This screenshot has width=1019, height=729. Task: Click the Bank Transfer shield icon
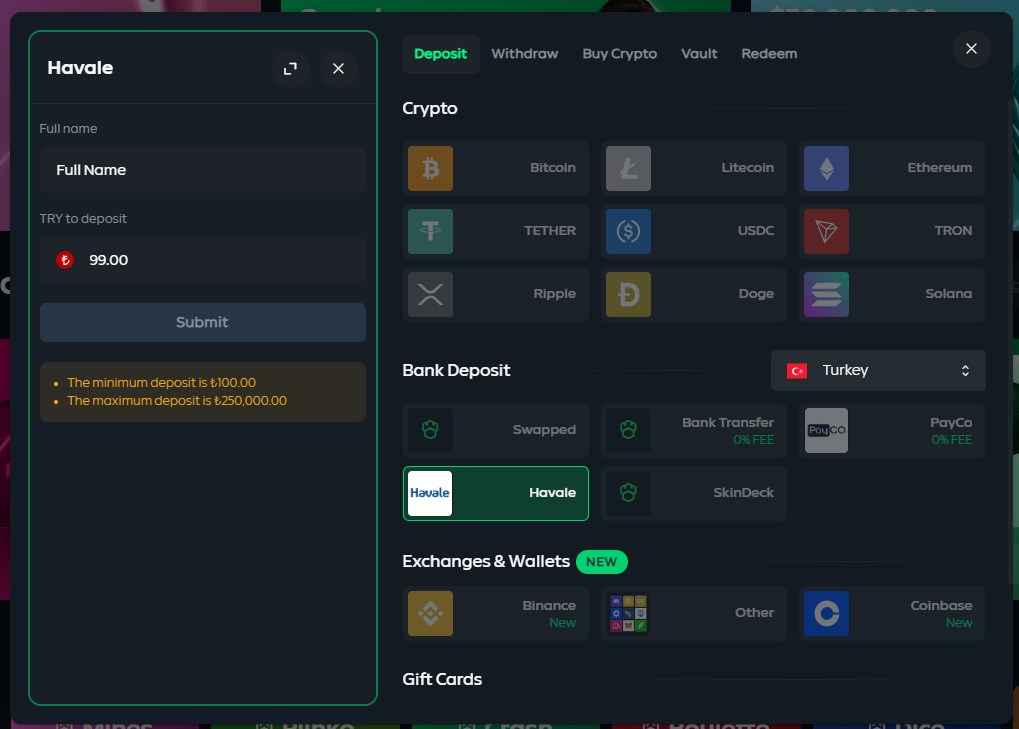(x=628, y=430)
